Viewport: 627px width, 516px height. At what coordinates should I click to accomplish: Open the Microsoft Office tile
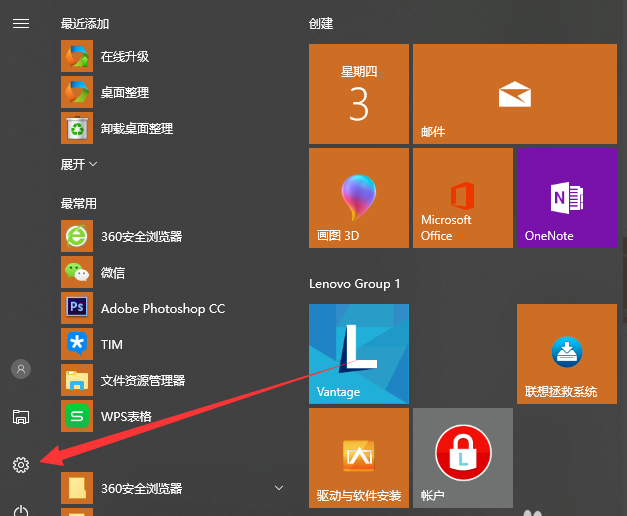click(x=461, y=198)
